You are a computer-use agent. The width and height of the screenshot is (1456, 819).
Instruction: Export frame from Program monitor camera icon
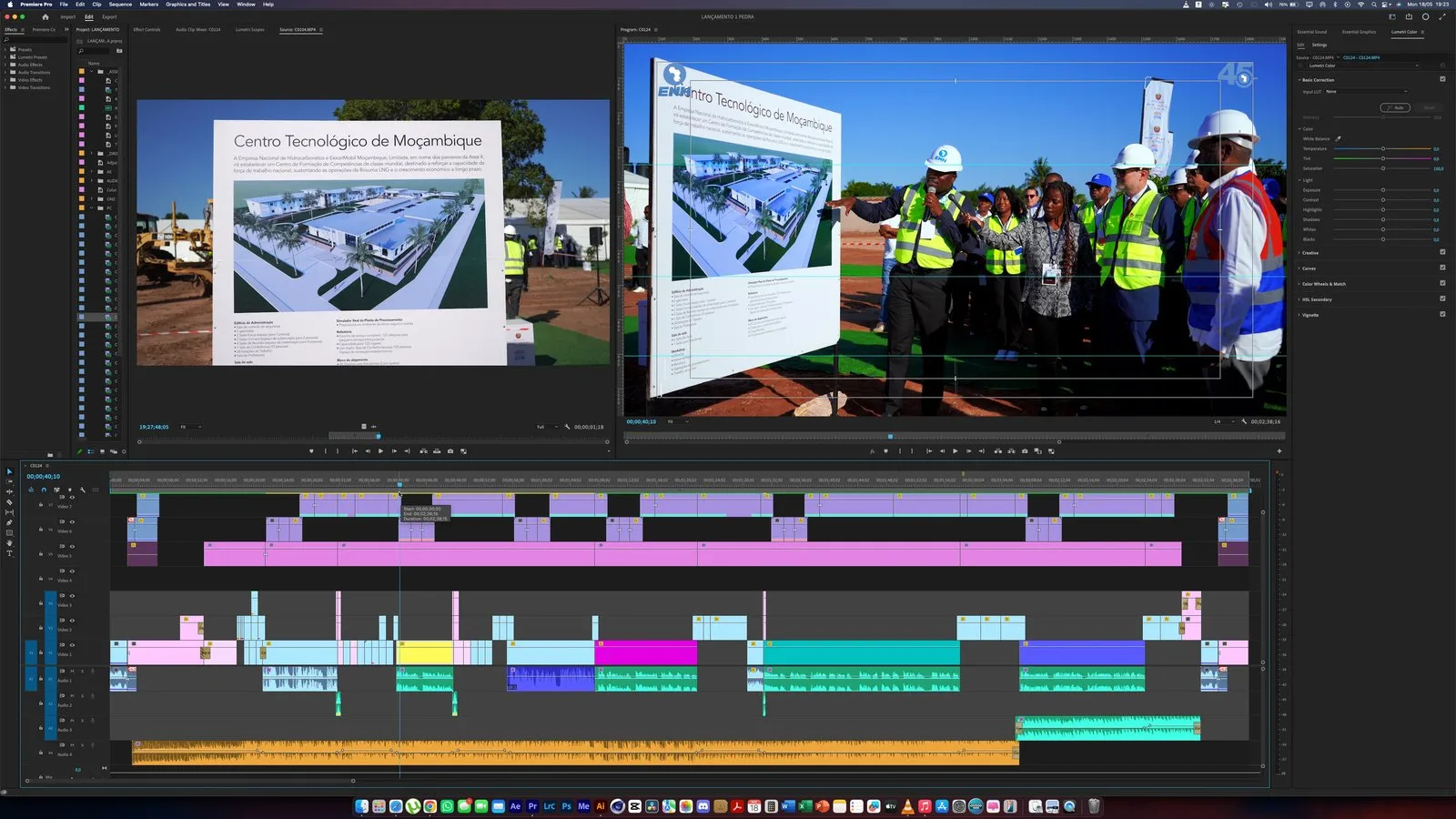pyautogui.click(x=1025, y=451)
